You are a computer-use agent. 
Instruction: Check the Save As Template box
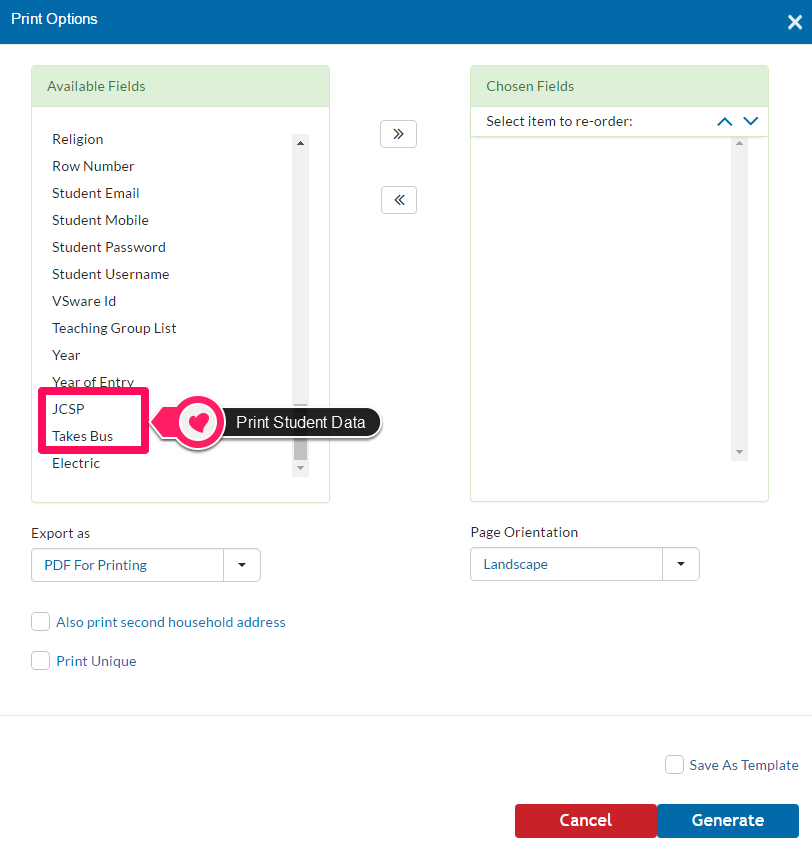[x=674, y=765]
